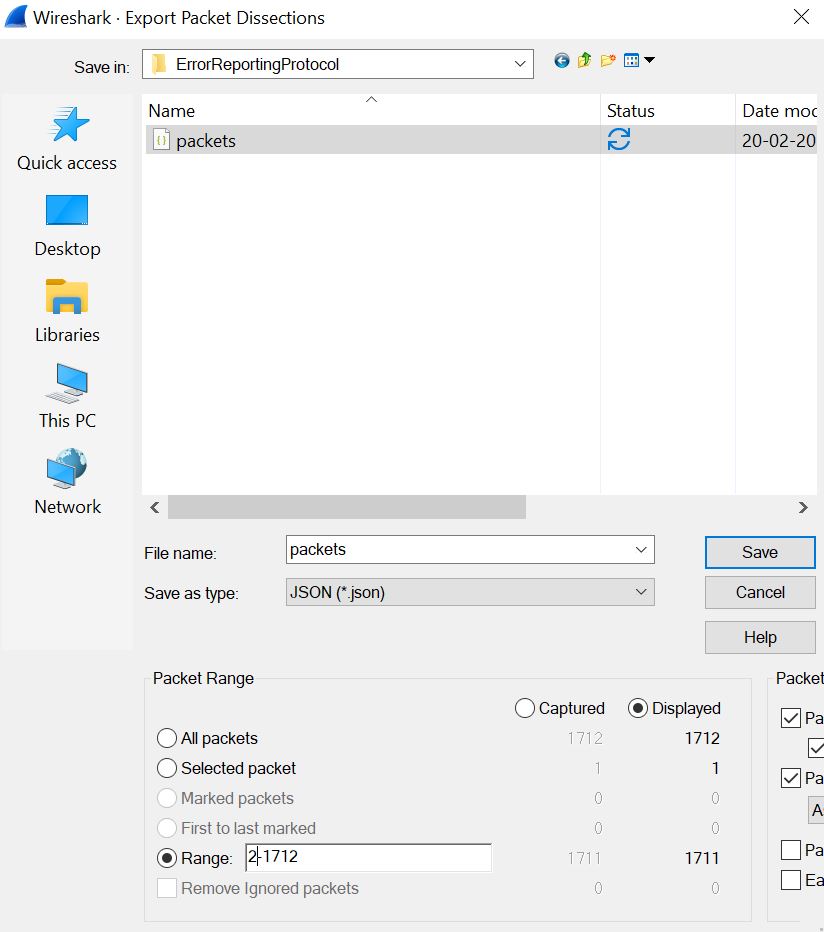
Task: Expand the File name dropdown arrow
Action: pyautogui.click(x=641, y=550)
